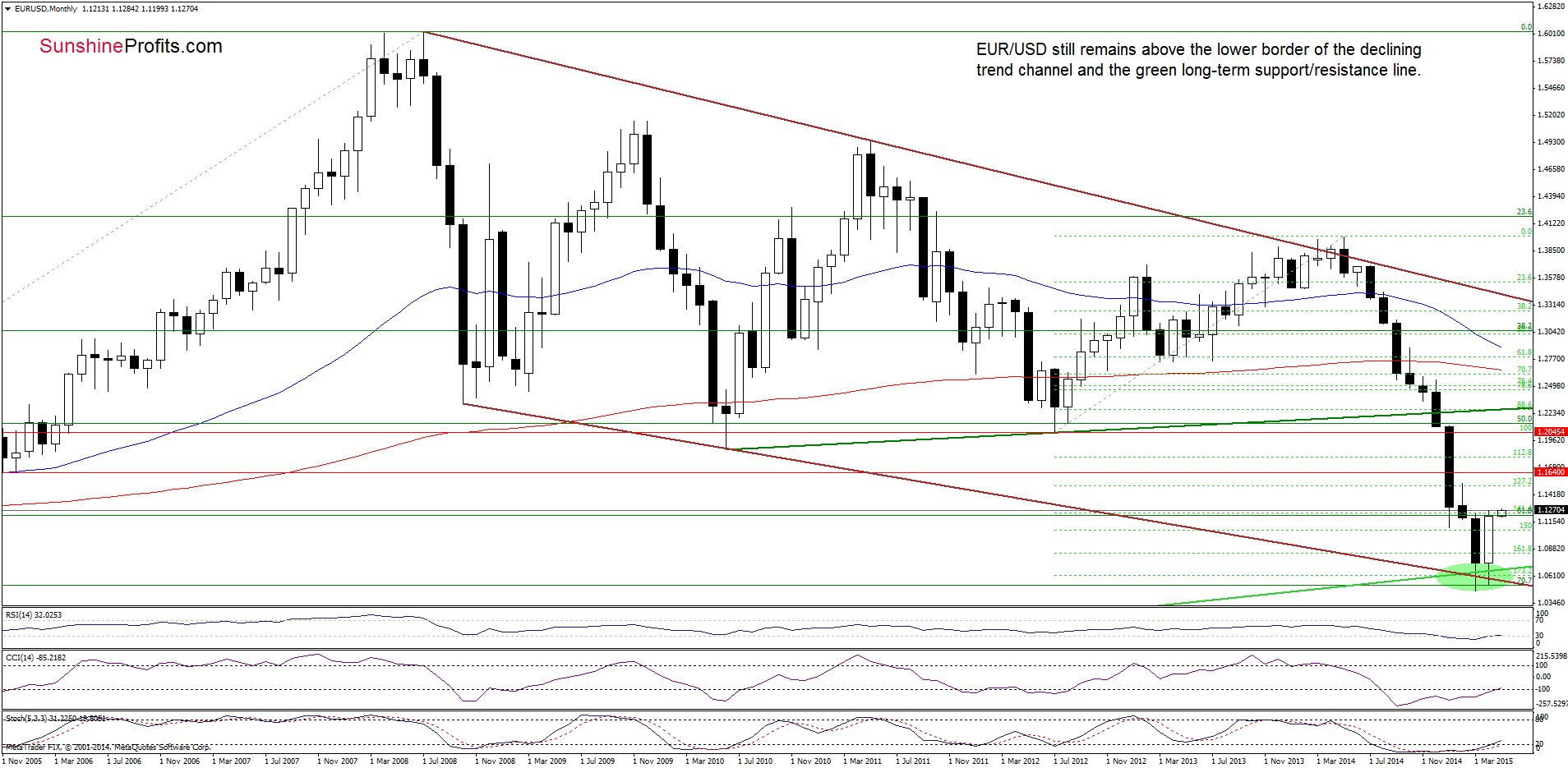Image resolution: width=1568 pixels, height=768 pixels.
Task: Click the 1.14180 price axis label
Action: point(1550,494)
